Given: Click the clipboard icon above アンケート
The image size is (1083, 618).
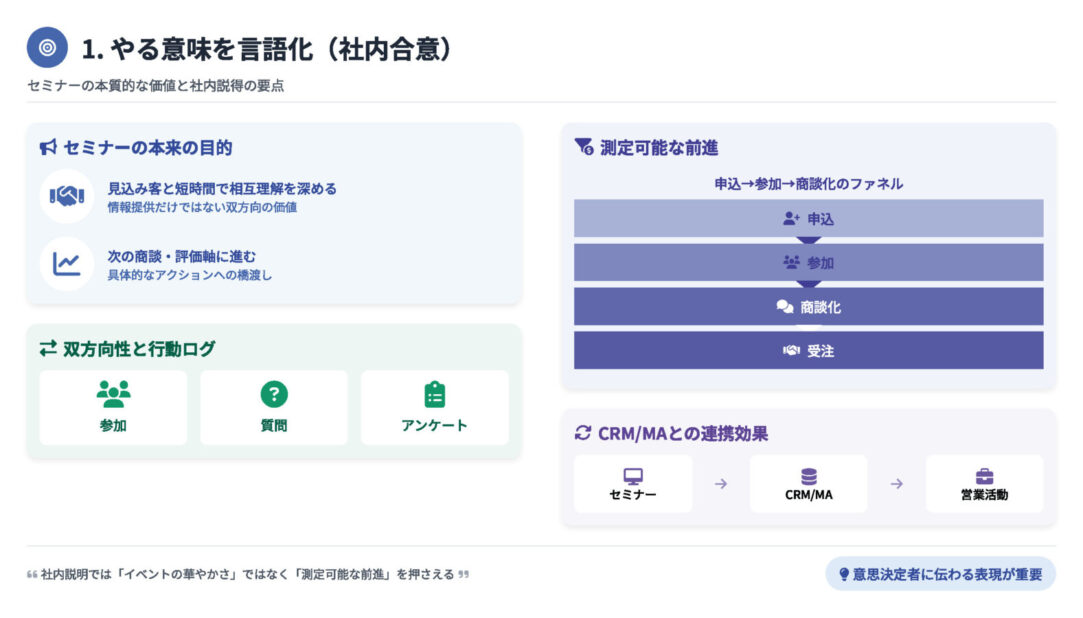Looking at the screenshot, I should (434, 394).
